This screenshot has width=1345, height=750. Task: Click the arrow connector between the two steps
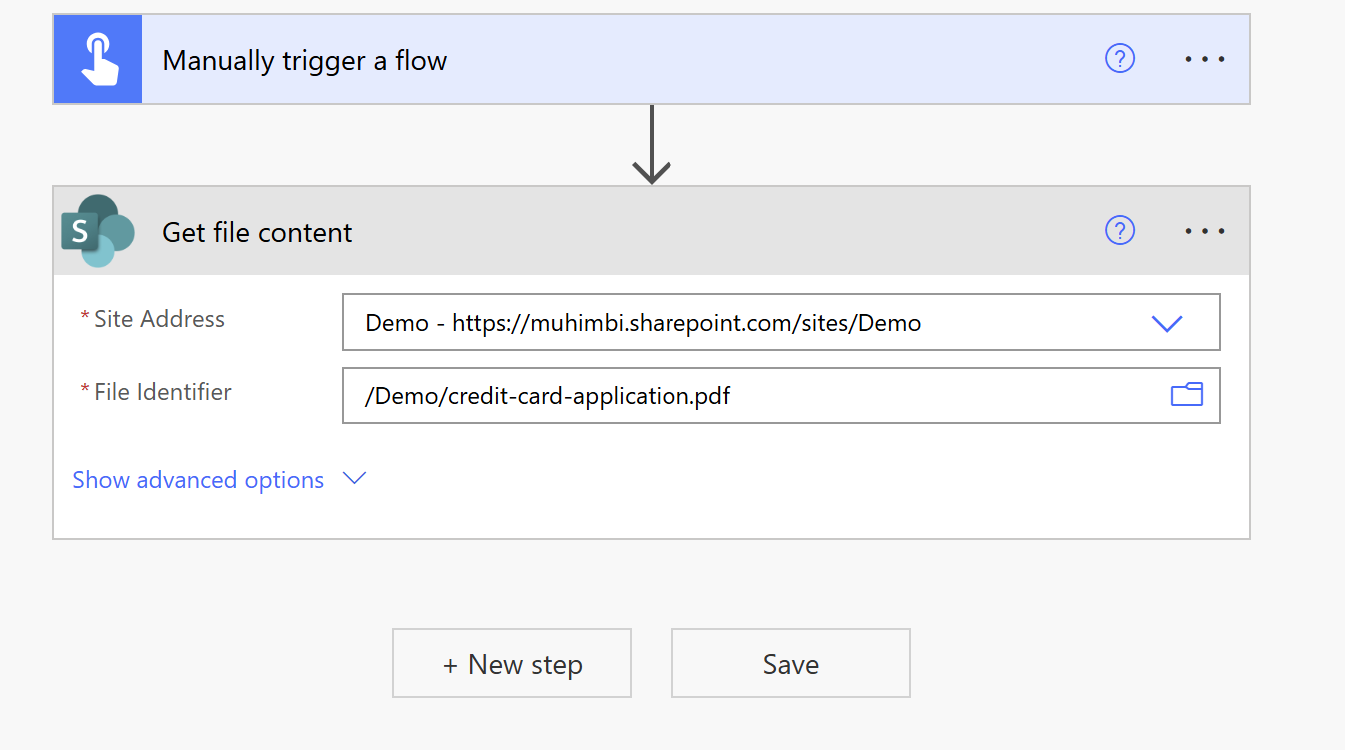click(x=651, y=143)
